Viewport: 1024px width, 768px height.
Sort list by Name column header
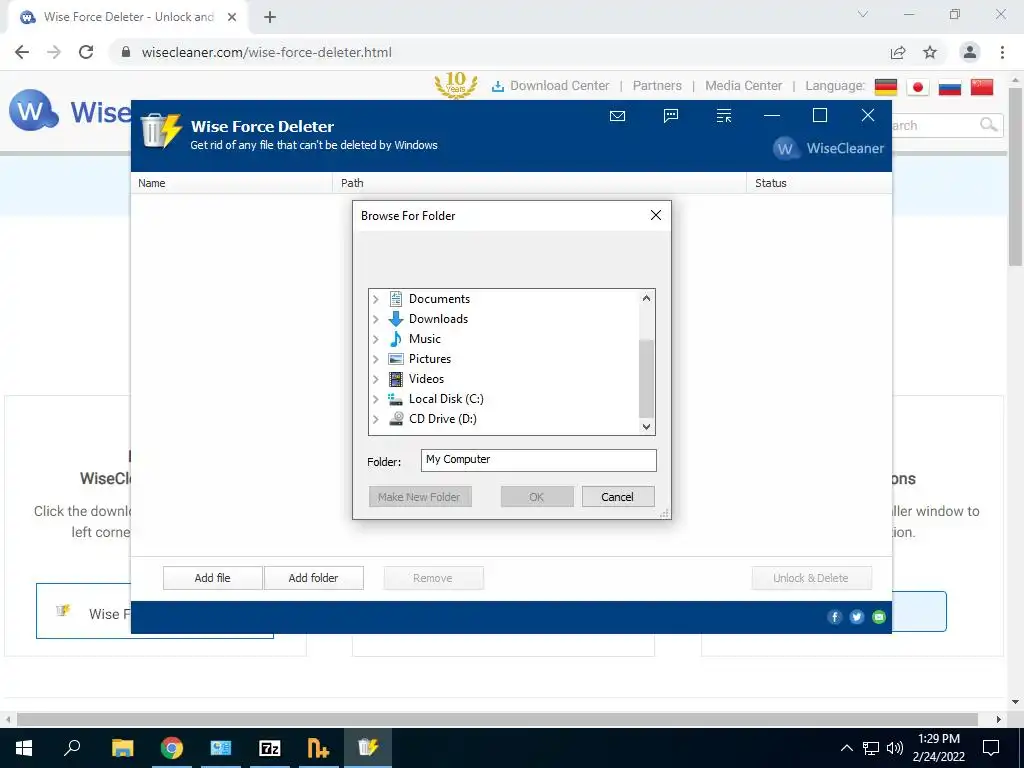232,183
